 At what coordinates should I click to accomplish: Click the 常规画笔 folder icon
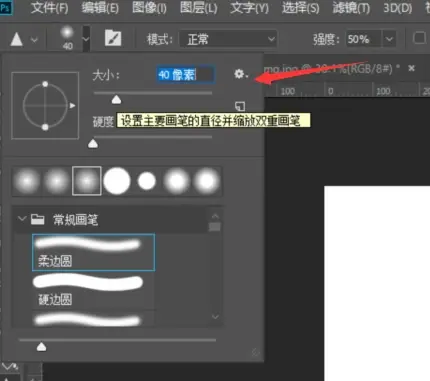37,219
